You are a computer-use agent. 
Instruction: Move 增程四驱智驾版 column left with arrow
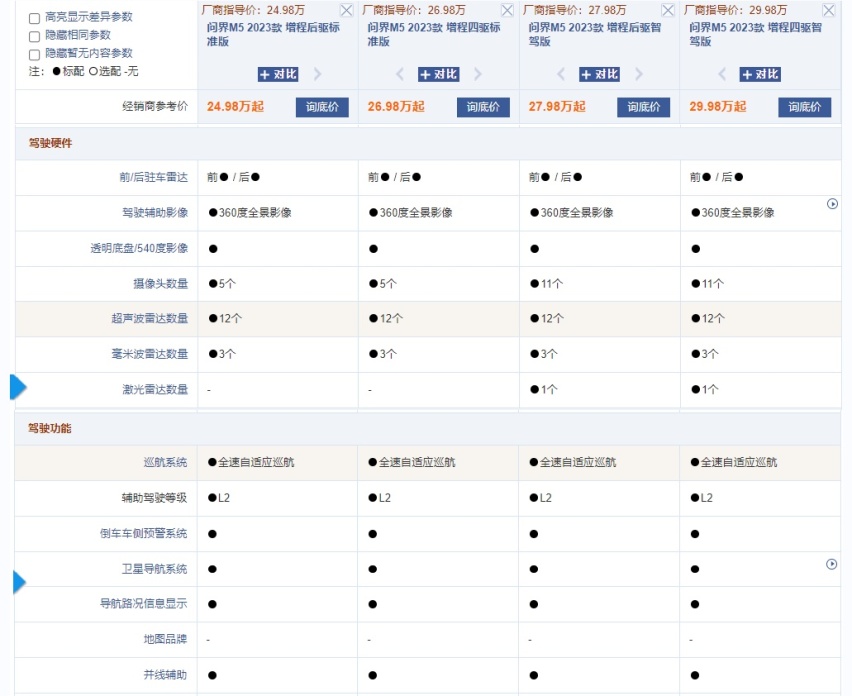click(722, 74)
